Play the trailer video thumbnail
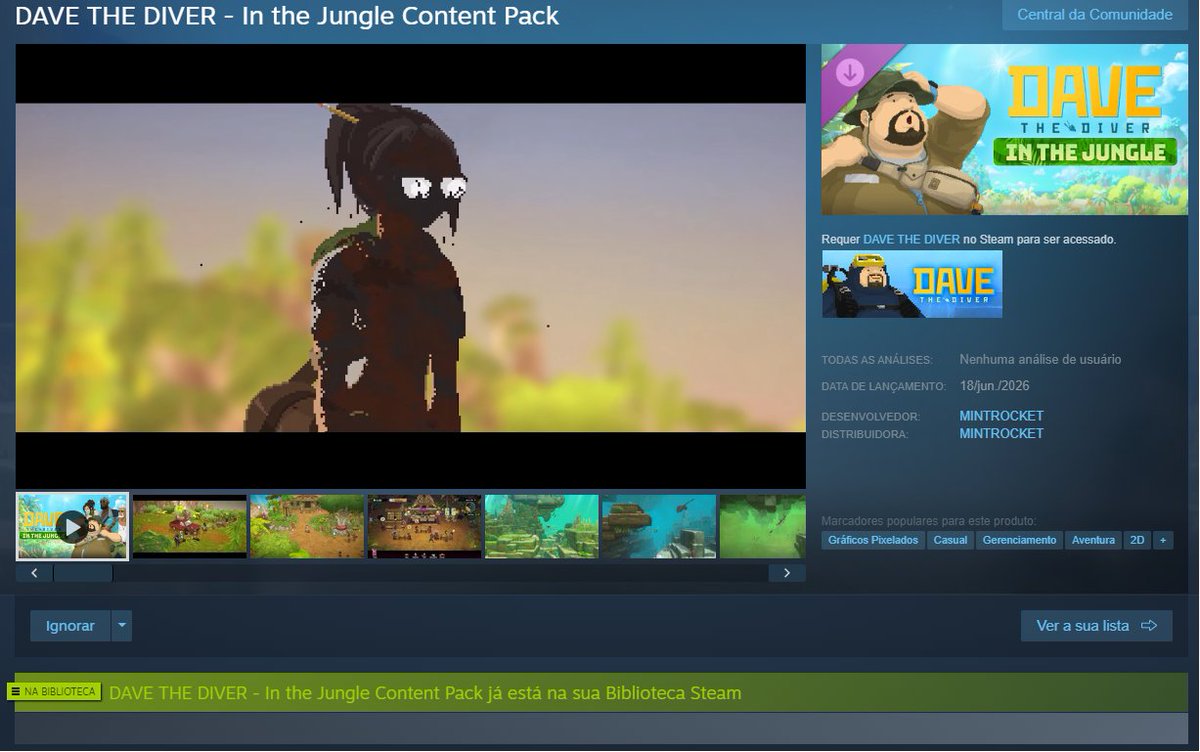 click(72, 526)
